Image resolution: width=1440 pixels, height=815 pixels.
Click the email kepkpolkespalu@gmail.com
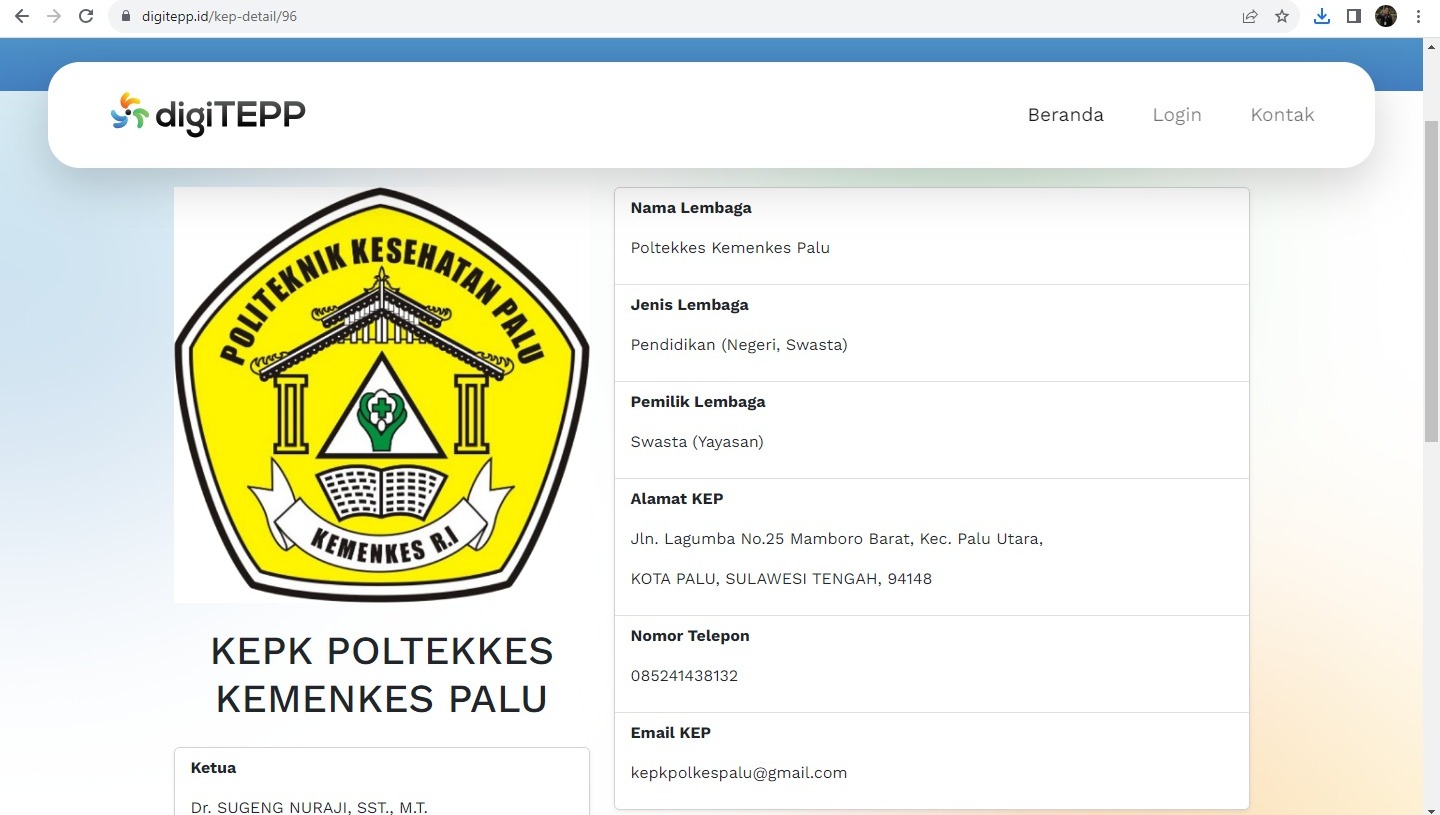[739, 773]
